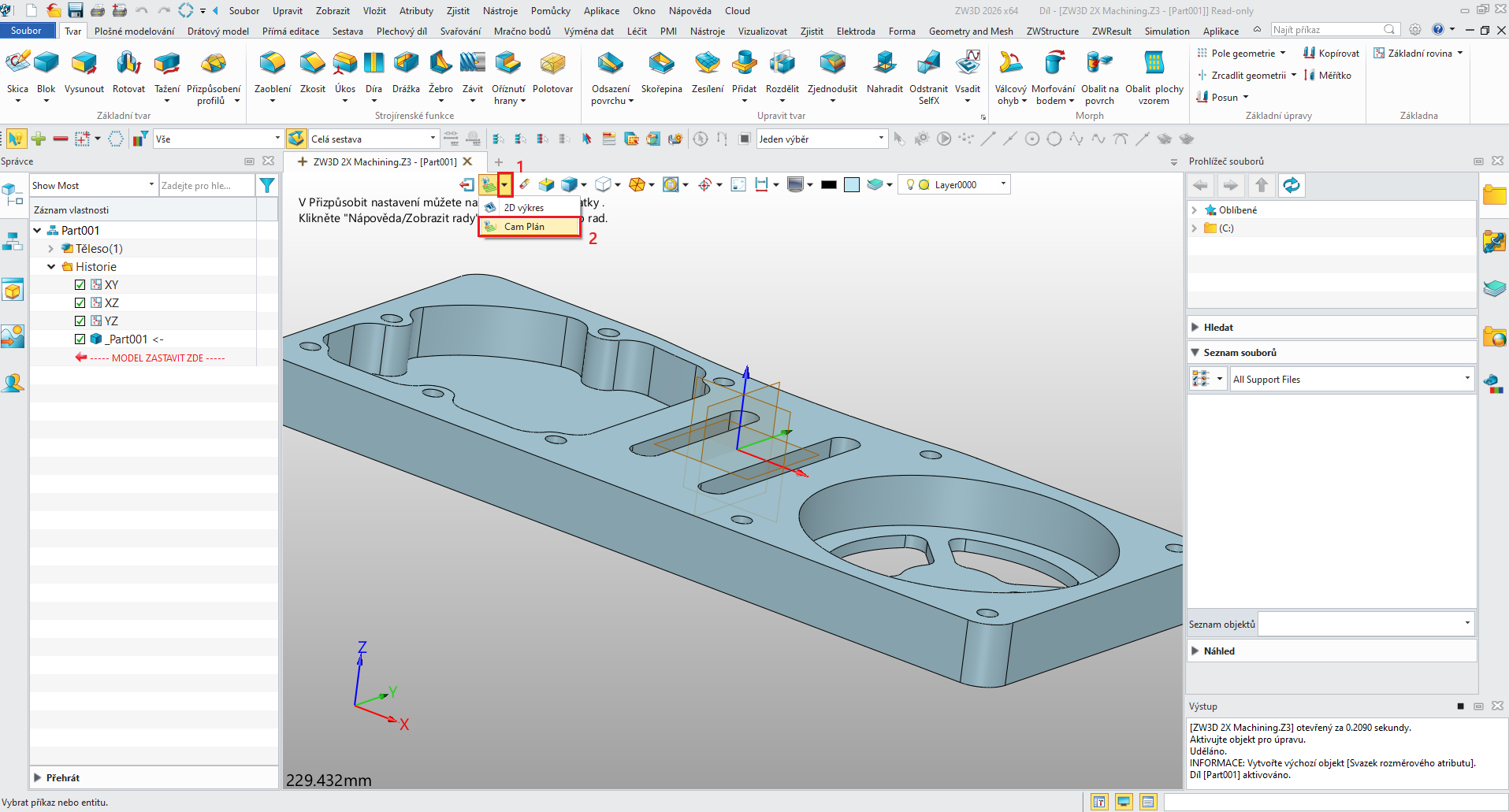Screen dimensions: 1509x812
Task: Select 2D výkres menu entry
Action: (529, 207)
